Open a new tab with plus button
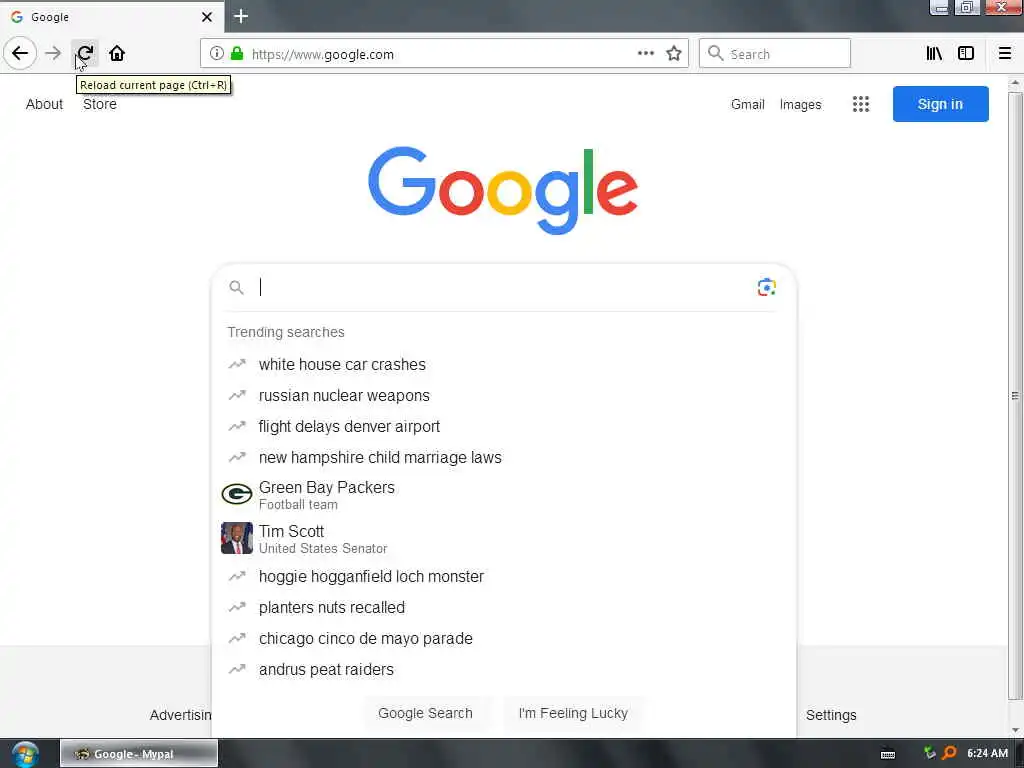The image size is (1024, 768). 241,16
